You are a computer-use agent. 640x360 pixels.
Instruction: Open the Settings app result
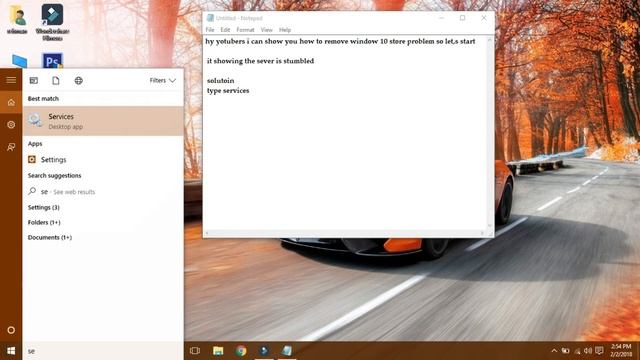point(103,160)
